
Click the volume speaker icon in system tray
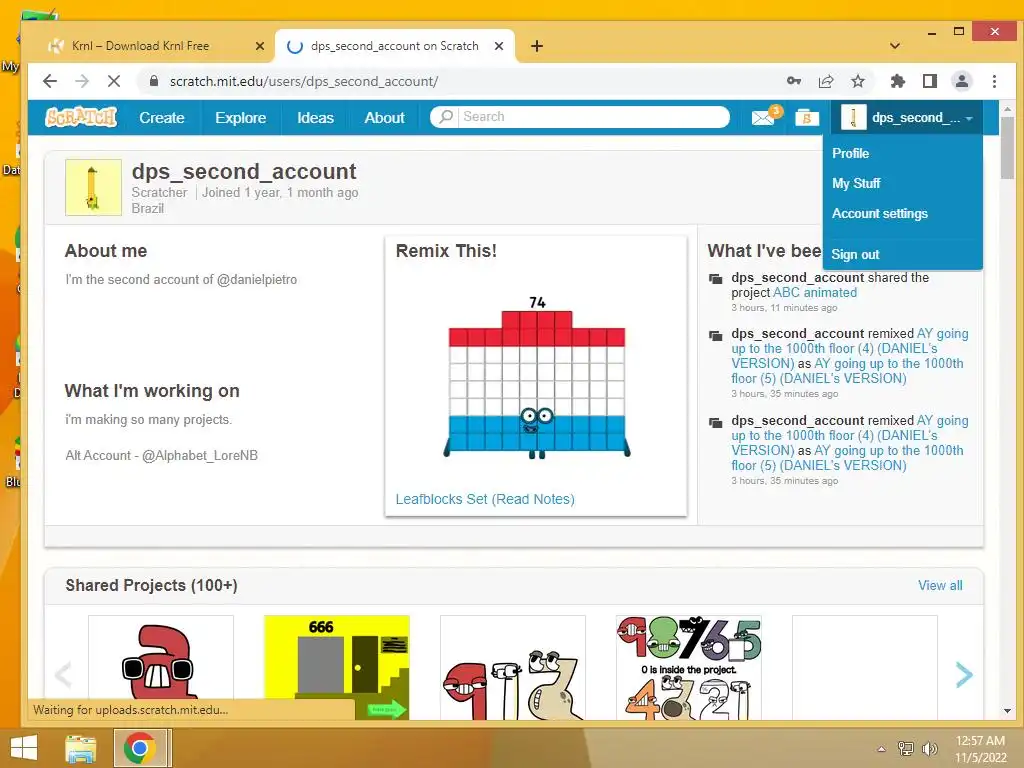(929, 748)
